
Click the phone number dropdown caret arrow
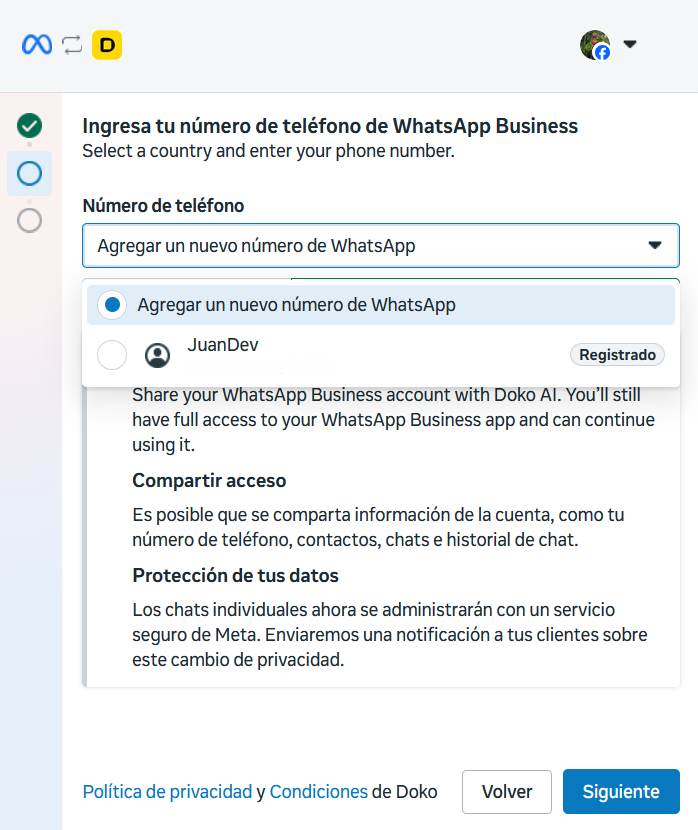pos(655,245)
